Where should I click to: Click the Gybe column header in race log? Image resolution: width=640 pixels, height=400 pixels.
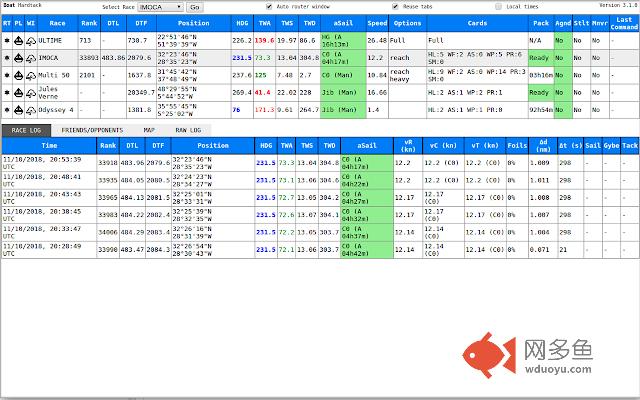pyautogui.click(x=611, y=145)
